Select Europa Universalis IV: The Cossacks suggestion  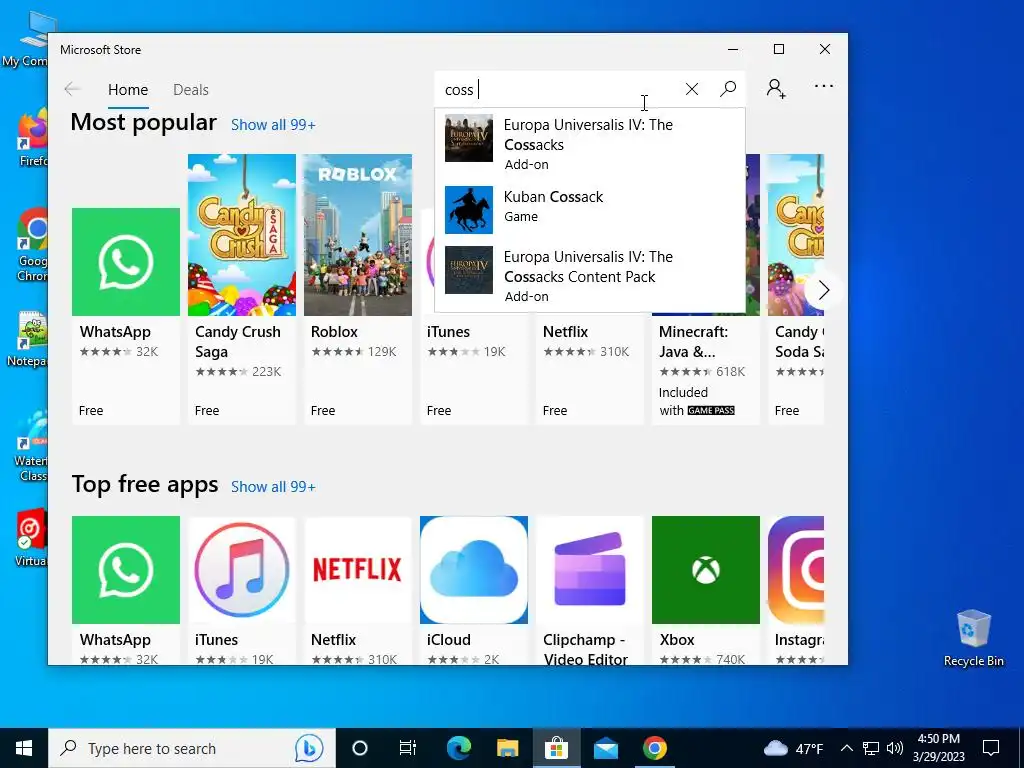coord(590,143)
